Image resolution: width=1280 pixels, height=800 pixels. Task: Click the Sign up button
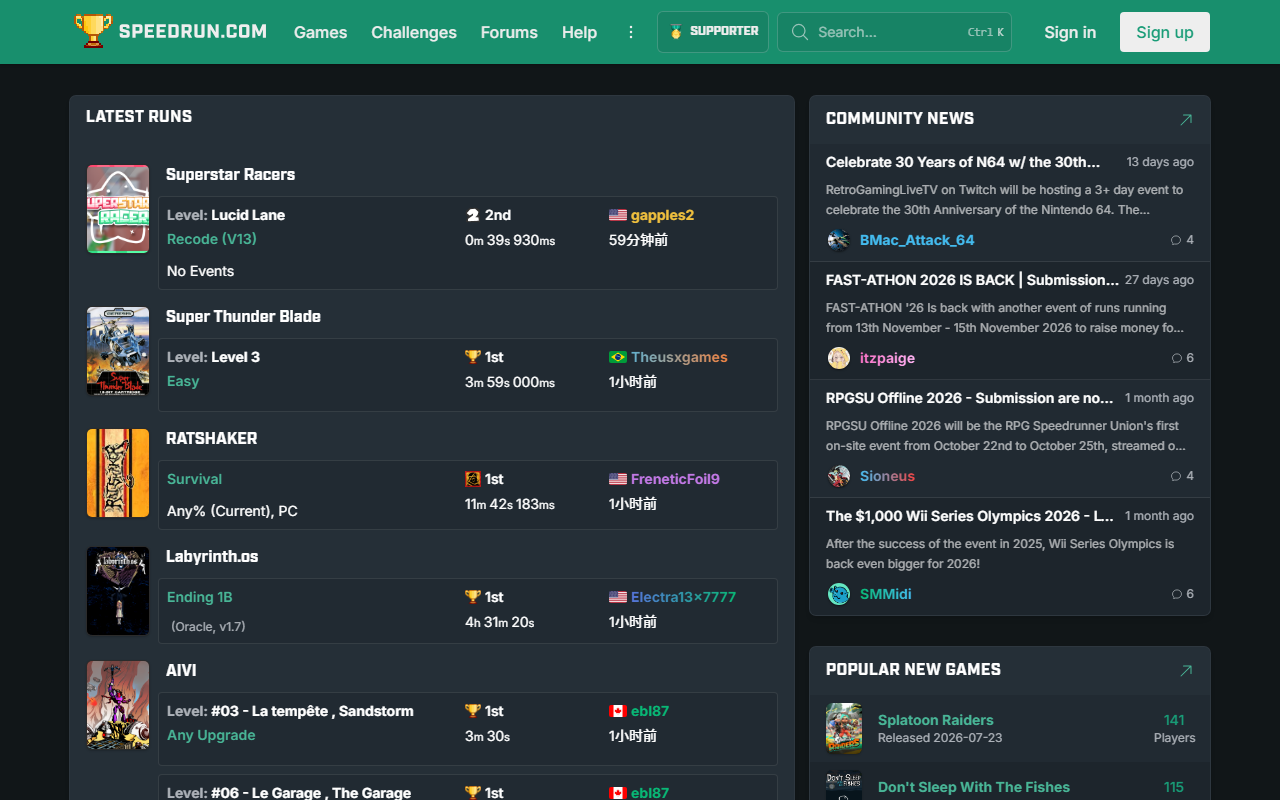click(1165, 32)
